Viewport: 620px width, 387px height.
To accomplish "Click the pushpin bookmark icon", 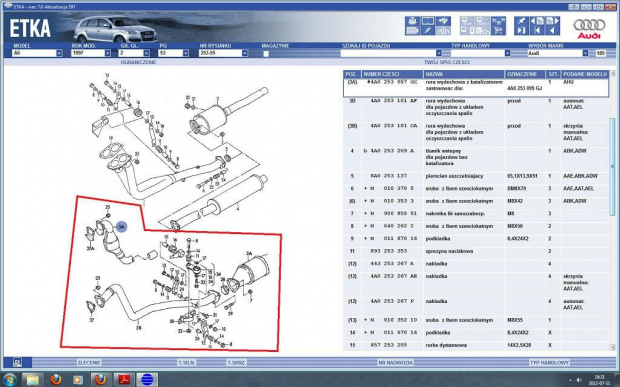I will point(522,21).
